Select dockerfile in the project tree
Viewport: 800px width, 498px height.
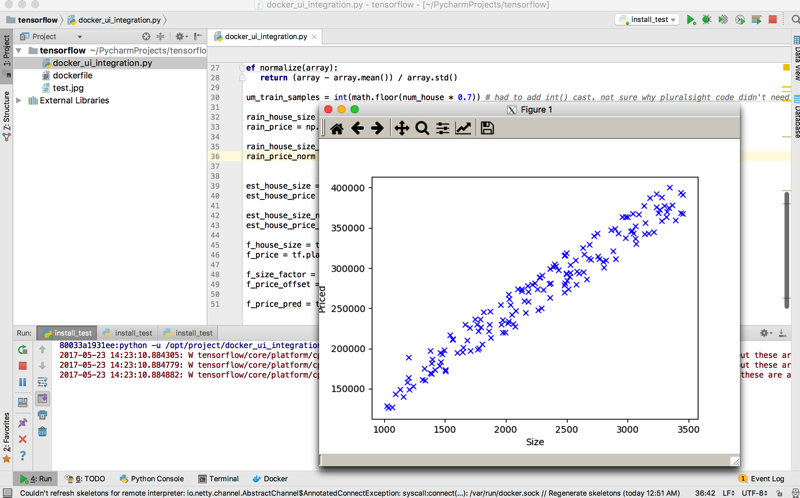[x=72, y=76]
